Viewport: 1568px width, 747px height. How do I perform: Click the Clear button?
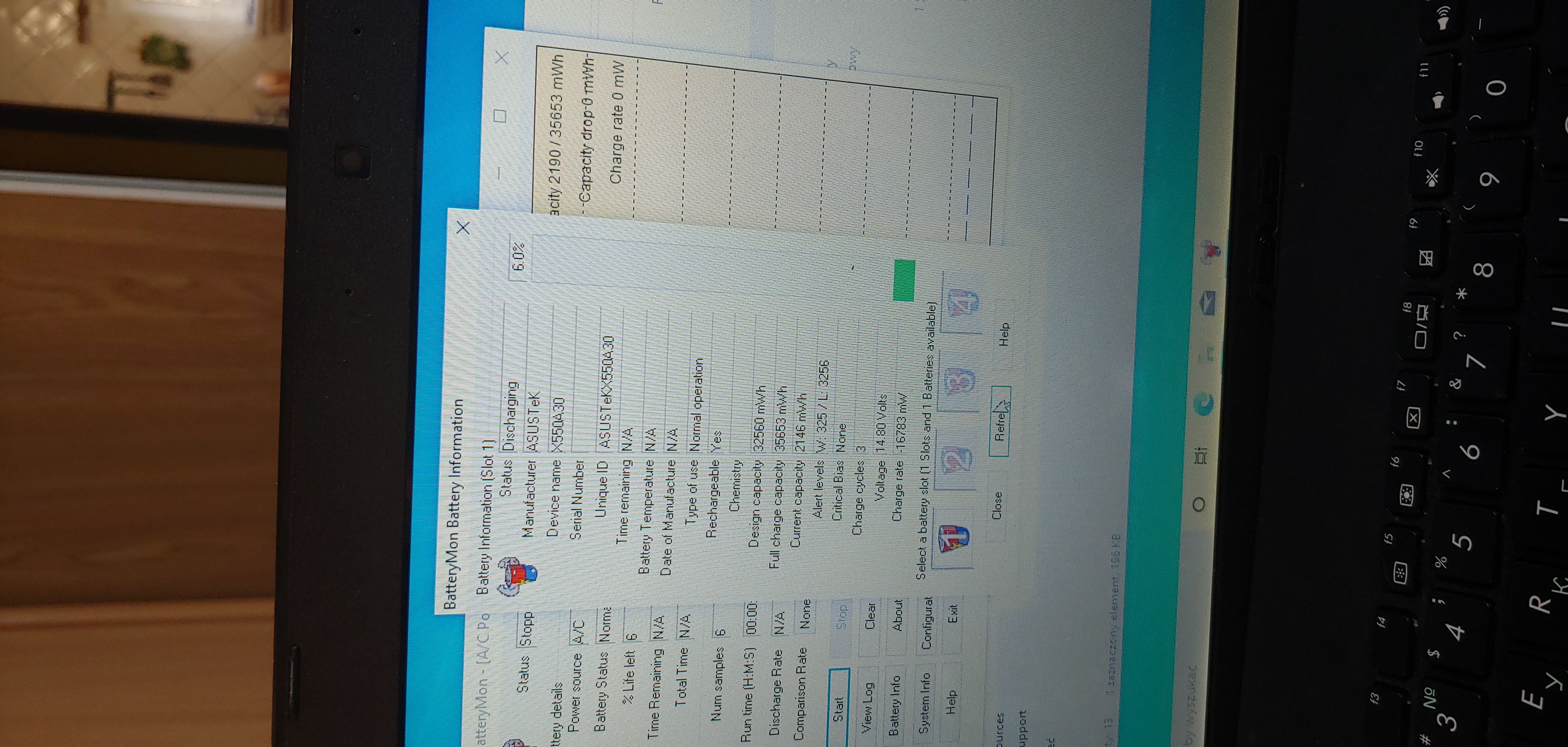(x=871, y=616)
